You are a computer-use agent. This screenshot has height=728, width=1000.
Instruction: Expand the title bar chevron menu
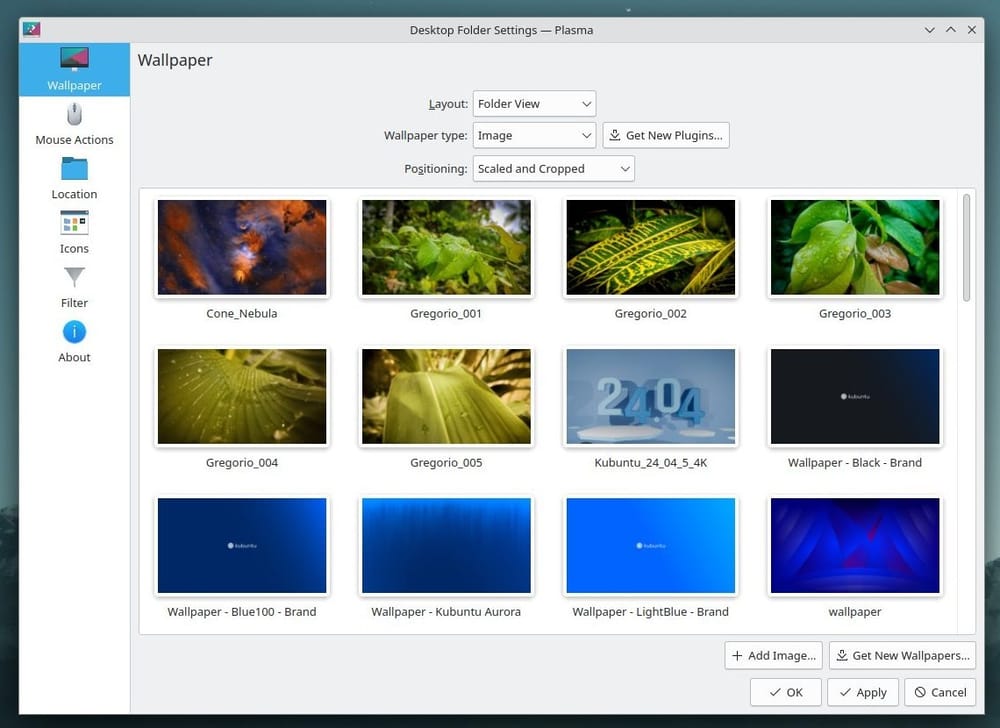930,29
